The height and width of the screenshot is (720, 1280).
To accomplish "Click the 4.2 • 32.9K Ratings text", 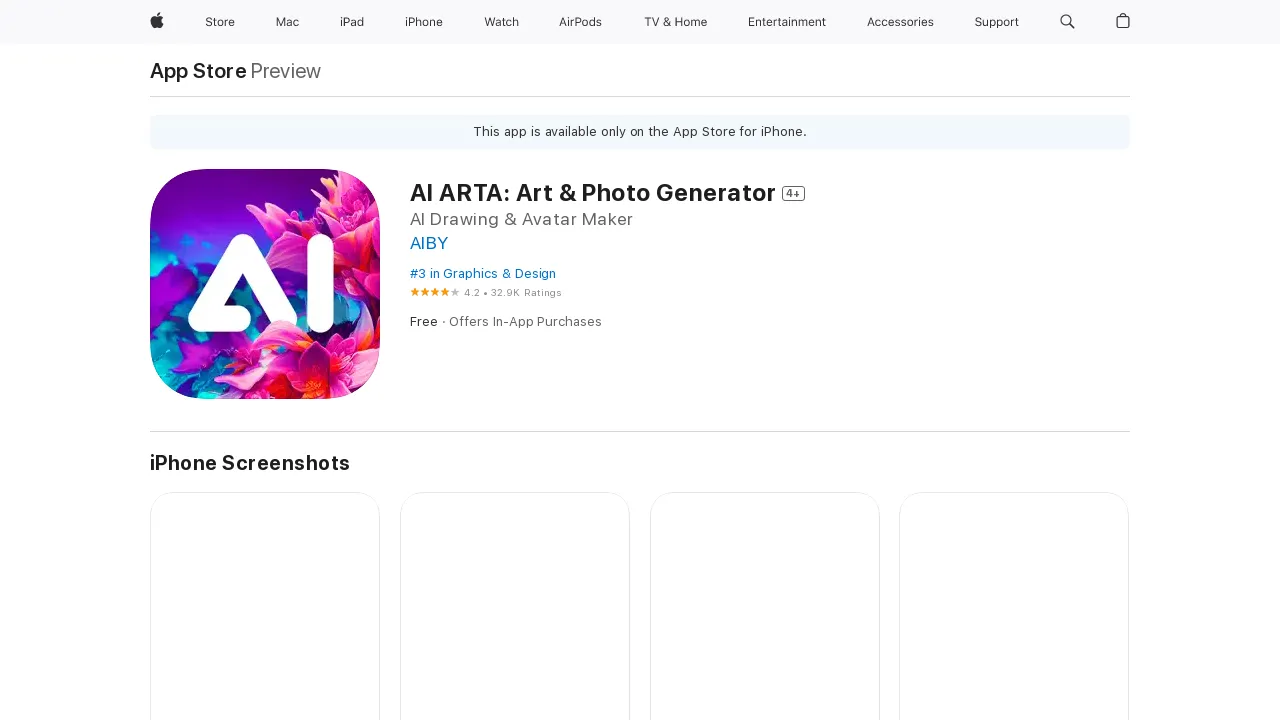I will coord(513,293).
